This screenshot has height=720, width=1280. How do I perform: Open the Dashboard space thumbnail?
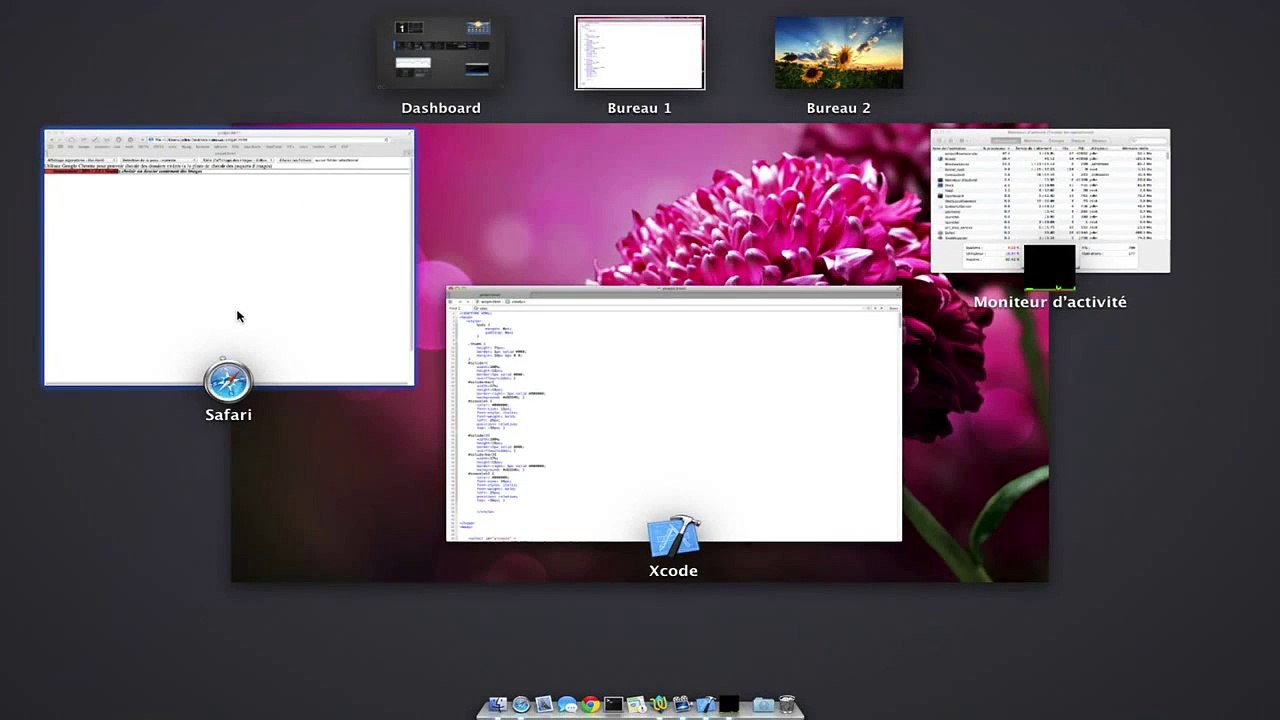pyautogui.click(x=441, y=53)
